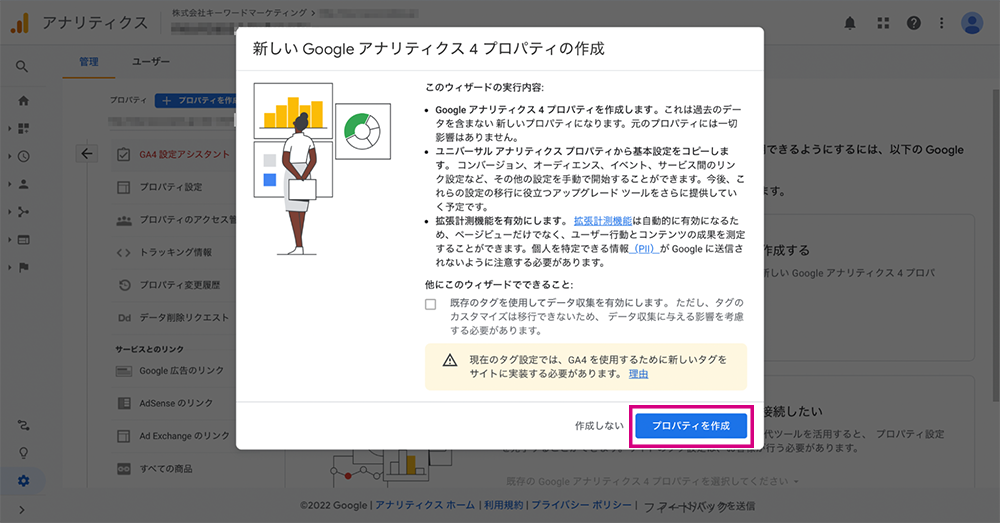Open the realtime clock icon in sidebar
The height and width of the screenshot is (523, 1000).
(x=24, y=156)
